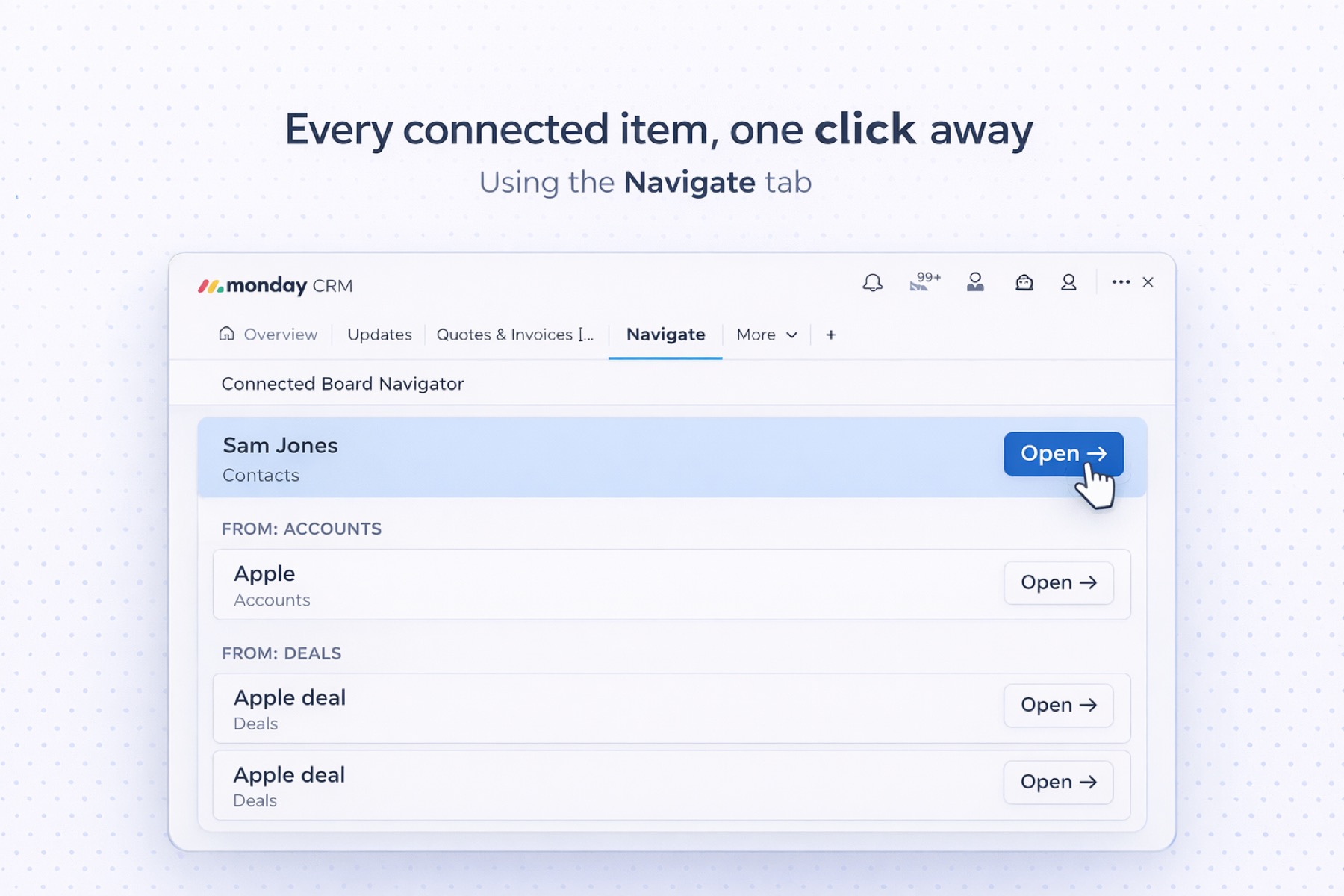
Task: Close the monday CRM panel
Action: (1148, 282)
